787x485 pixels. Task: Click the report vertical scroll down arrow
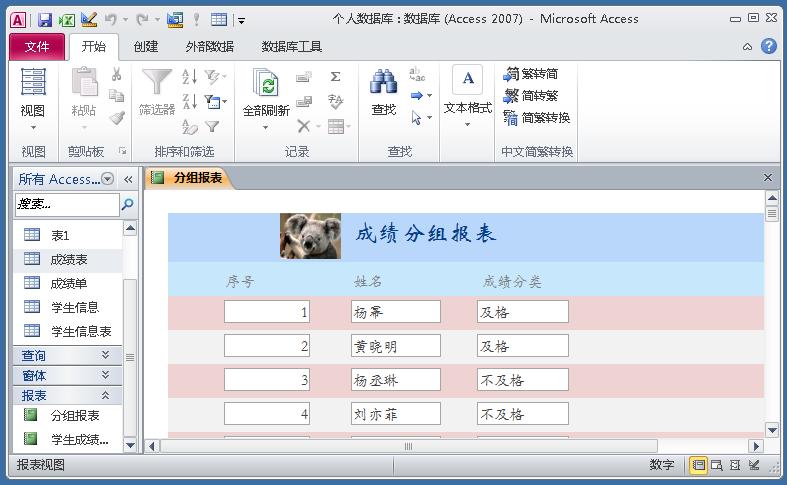[x=772, y=430]
